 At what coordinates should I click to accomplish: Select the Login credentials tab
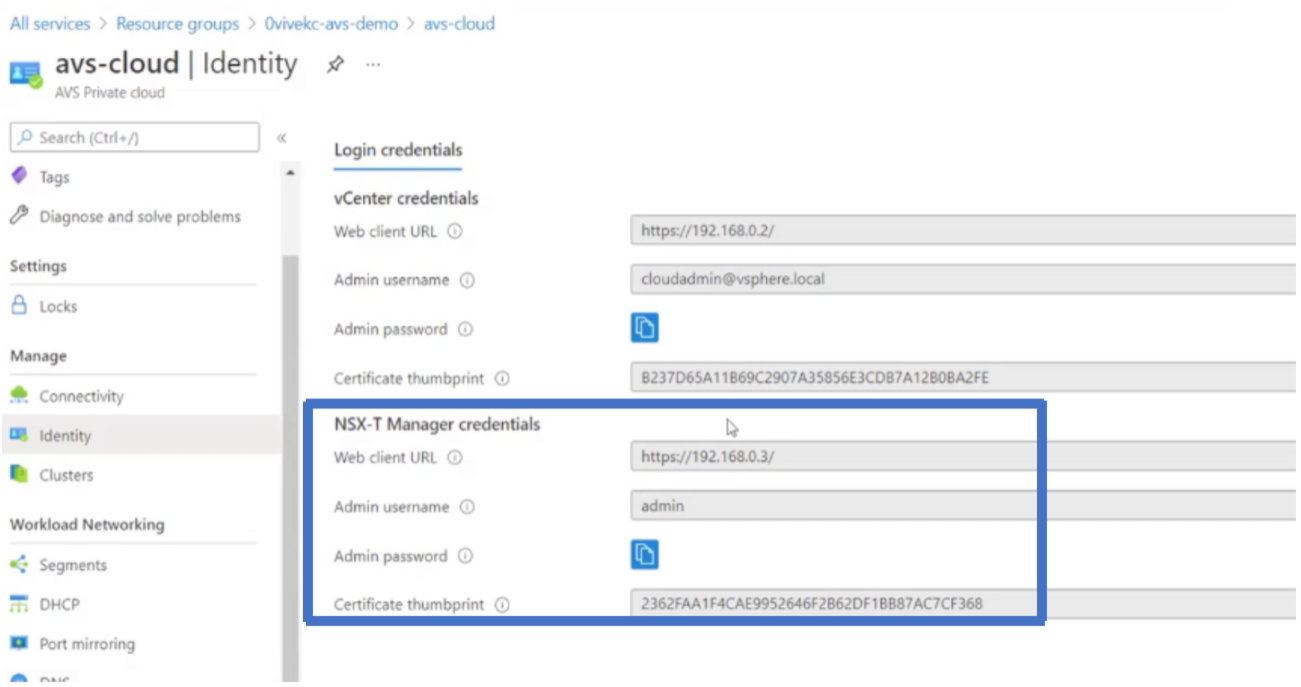398,150
